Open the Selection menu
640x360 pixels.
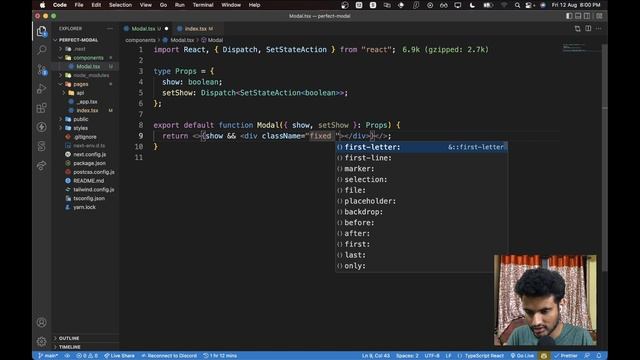pyautogui.click(x=120, y=5)
